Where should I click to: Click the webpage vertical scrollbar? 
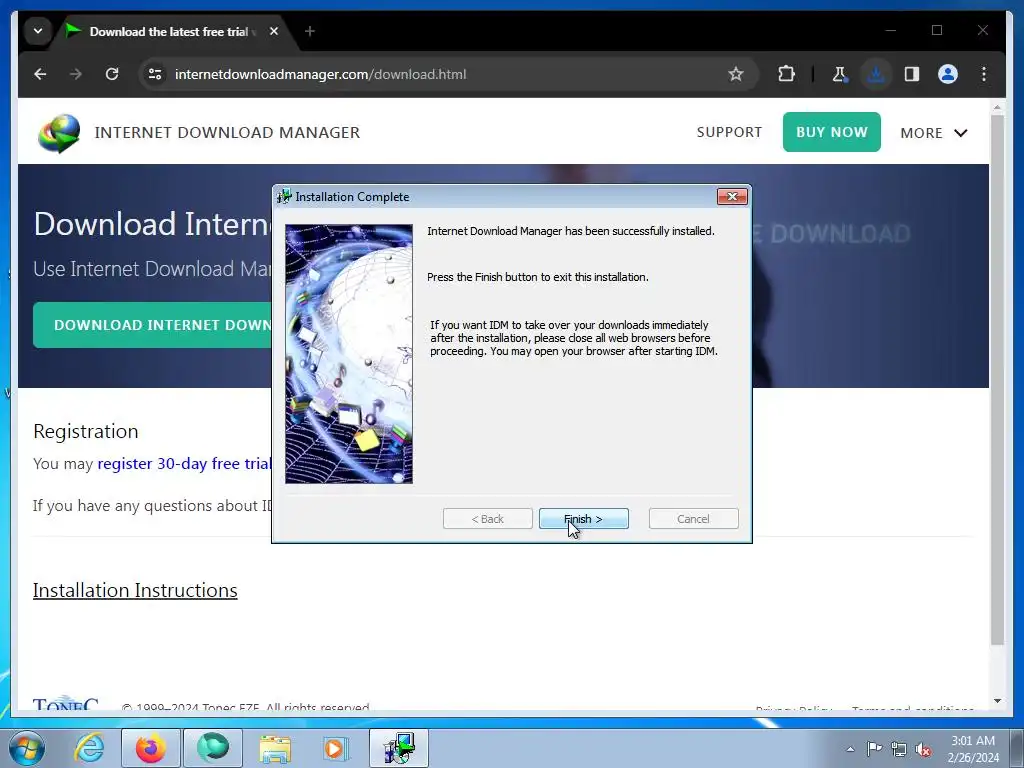coord(997,379)
